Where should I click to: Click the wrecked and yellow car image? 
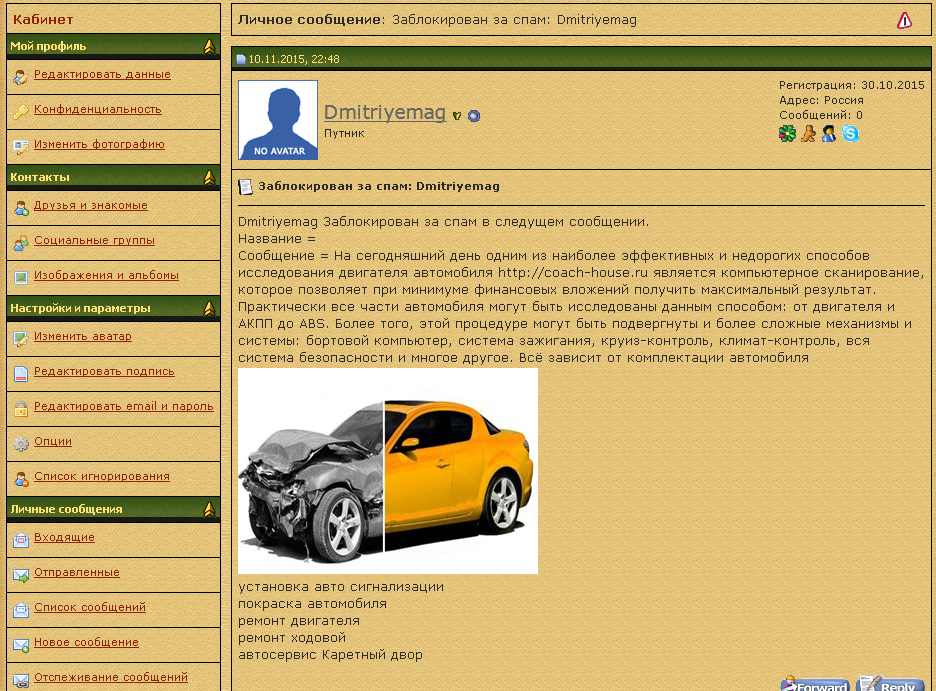coord(388,471)
